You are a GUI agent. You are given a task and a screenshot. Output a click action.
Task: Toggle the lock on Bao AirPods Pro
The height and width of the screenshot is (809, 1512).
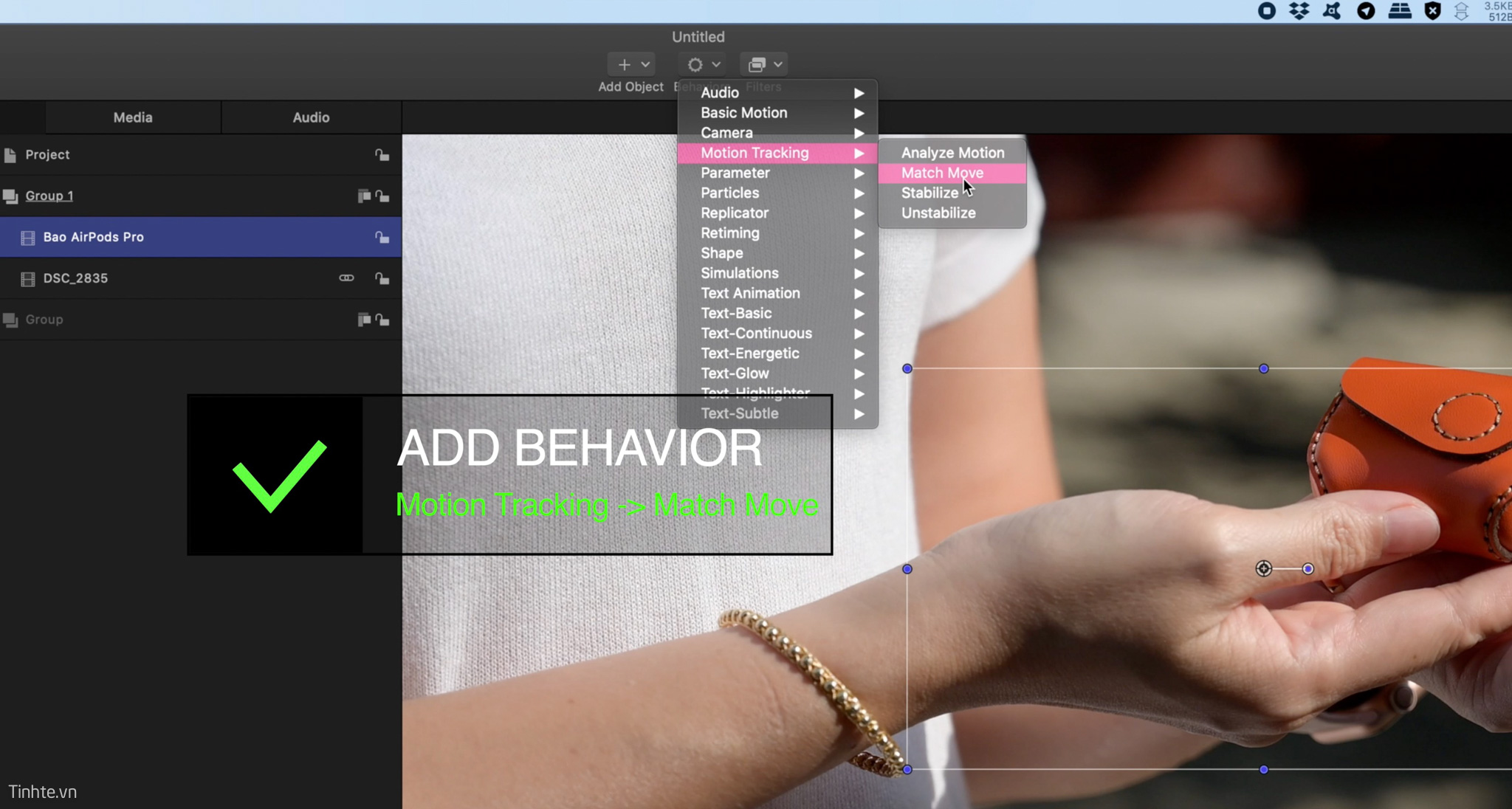click(x=382, y=237)
